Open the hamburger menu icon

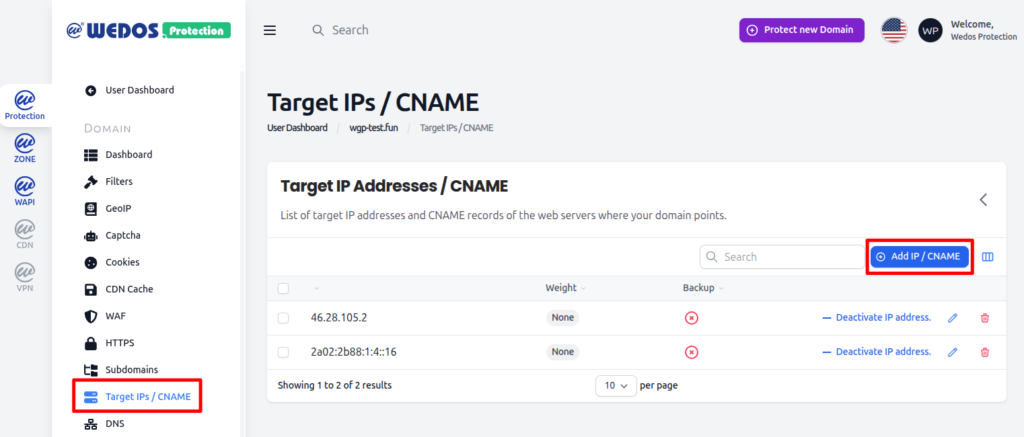tap(269, 30)
